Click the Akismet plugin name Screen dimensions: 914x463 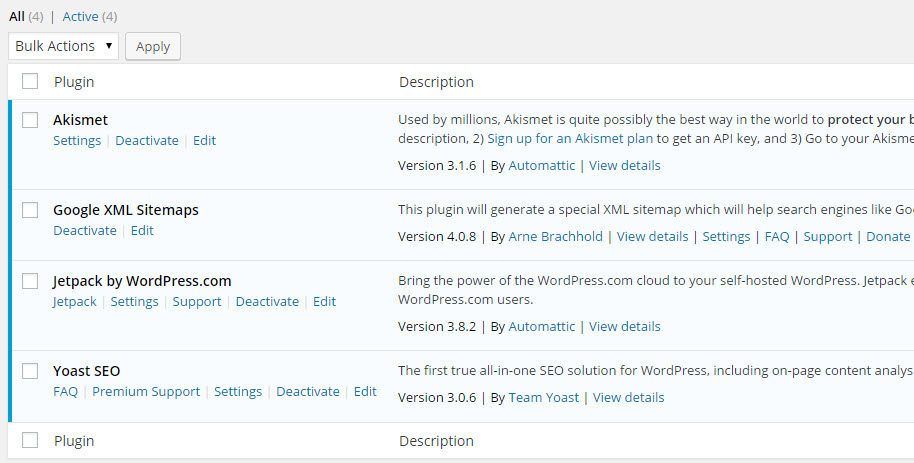pos(80,120)
